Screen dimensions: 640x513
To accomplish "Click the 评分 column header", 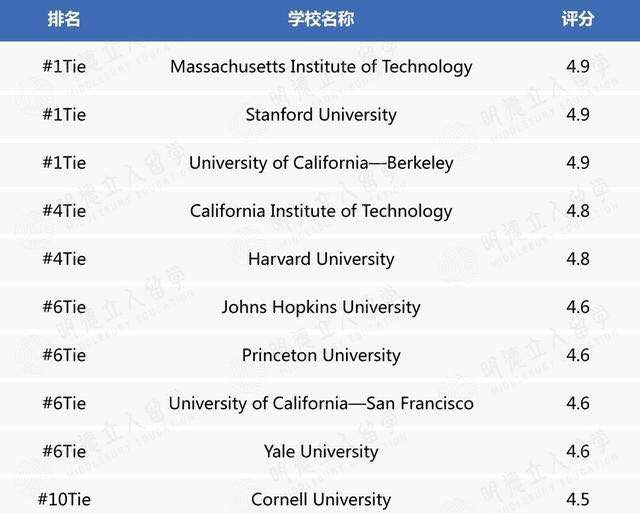I will (x=577, y=19).
